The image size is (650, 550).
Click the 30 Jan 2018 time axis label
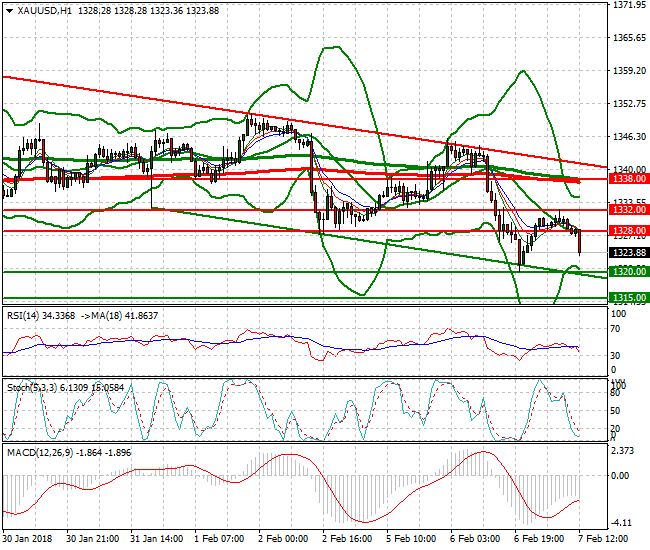point(27,539)
